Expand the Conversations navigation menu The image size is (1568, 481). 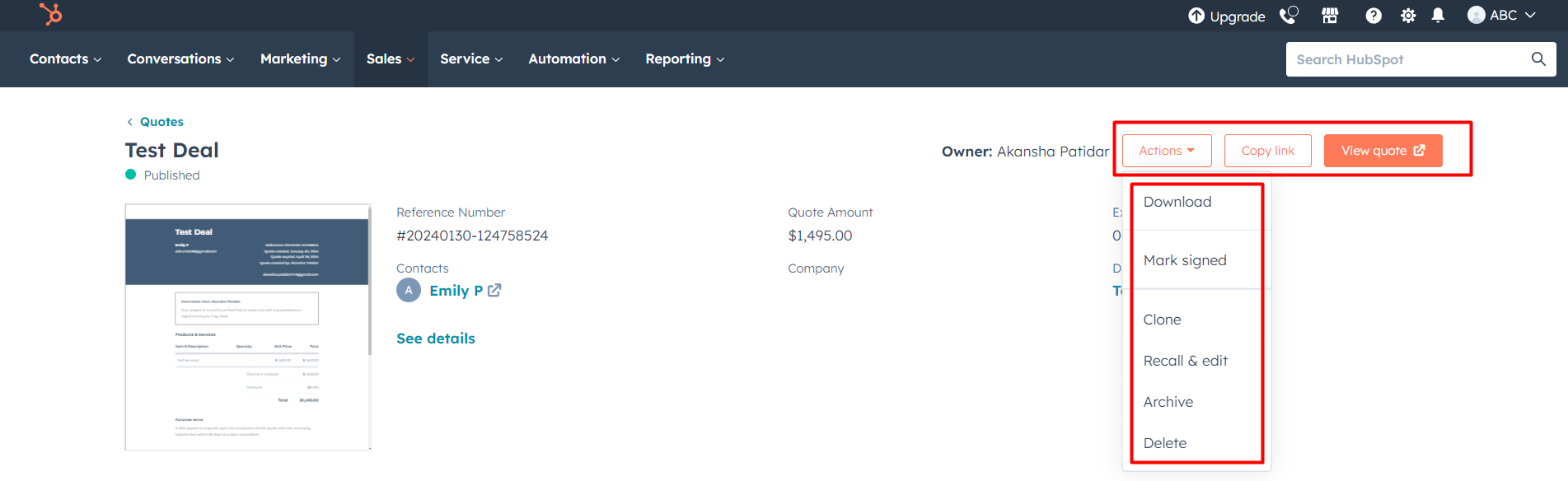tap(180, 59)
